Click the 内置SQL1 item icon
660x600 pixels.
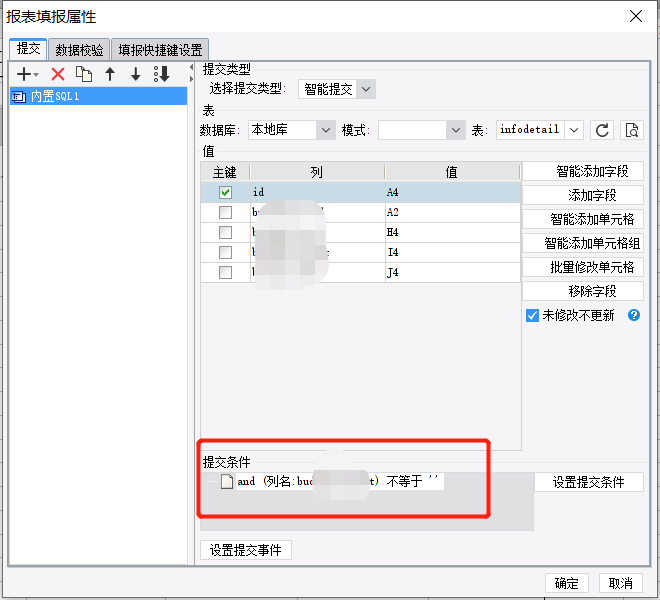tap(18, 96)
